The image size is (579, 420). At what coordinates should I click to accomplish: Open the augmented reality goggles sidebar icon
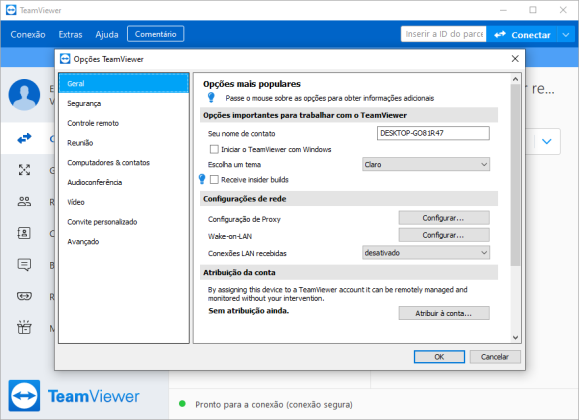tap(24, 296)
